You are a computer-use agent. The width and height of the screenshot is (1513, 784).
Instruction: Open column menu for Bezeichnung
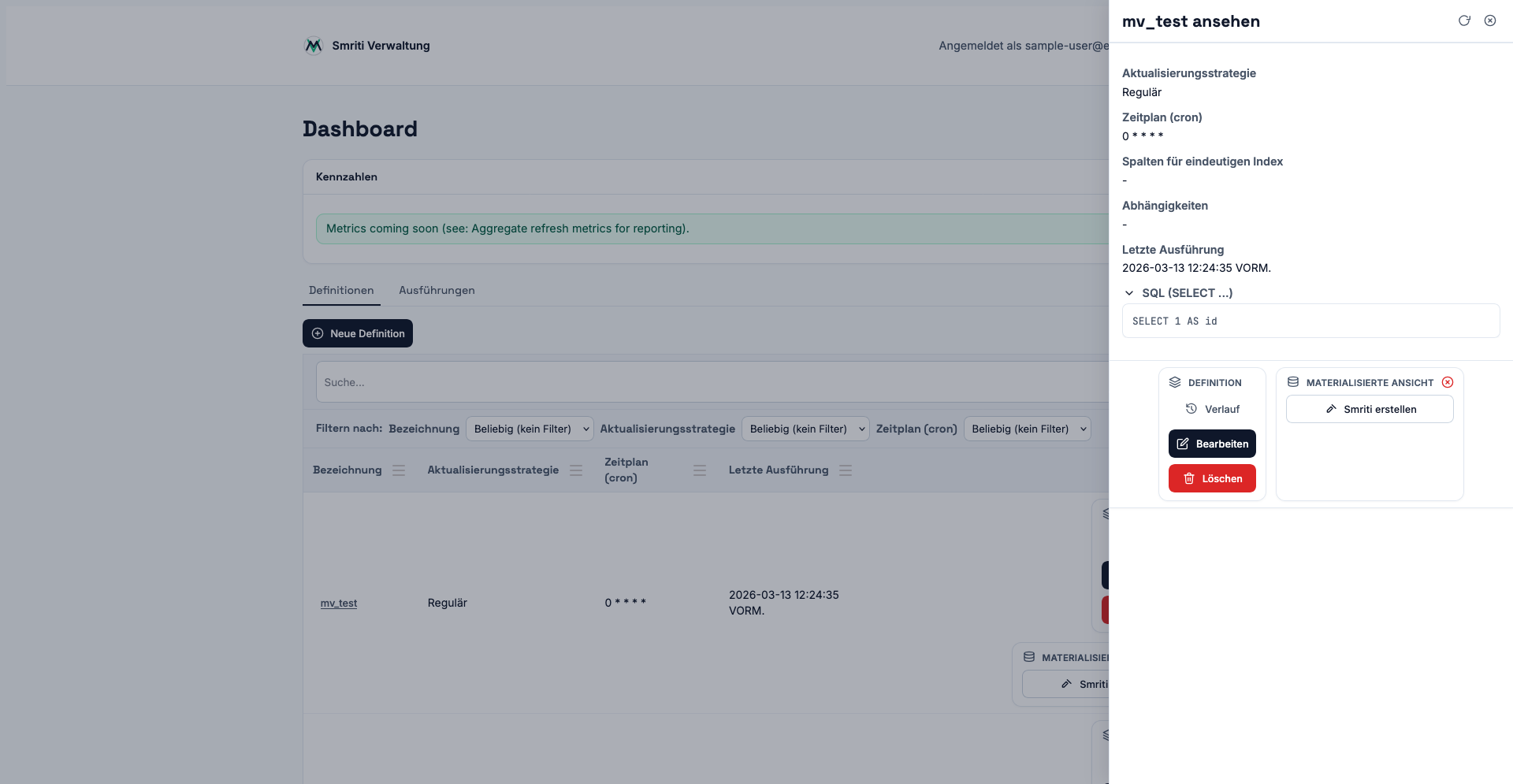(x=399, y=470)
